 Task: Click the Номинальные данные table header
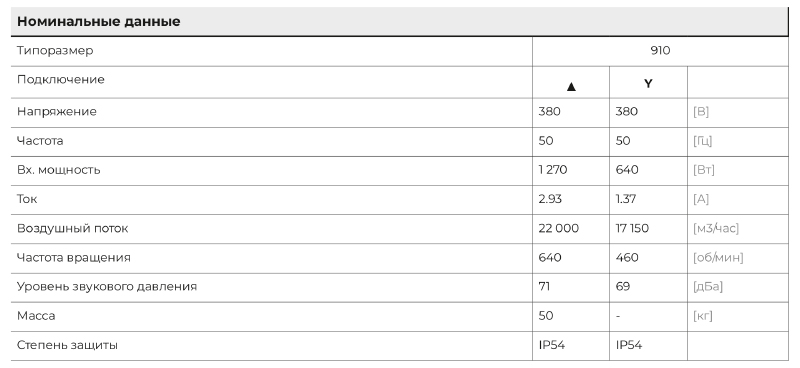[x=98, y=21]
